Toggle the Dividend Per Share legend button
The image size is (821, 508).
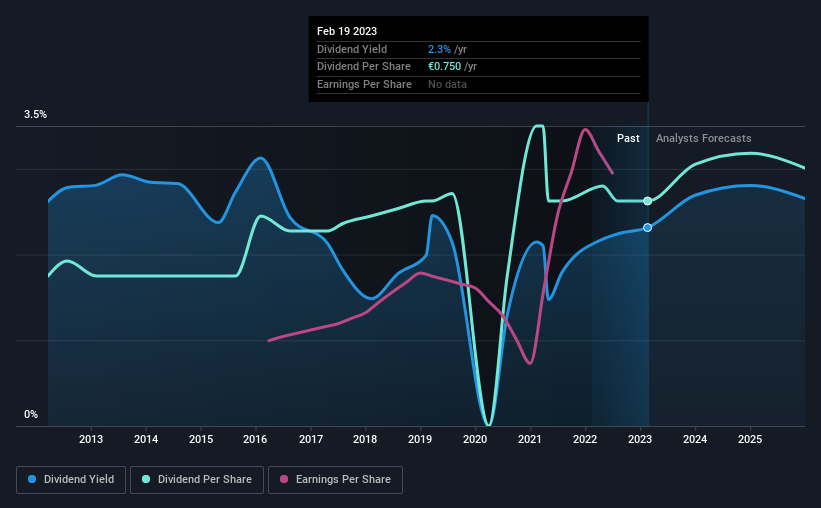[197, 480]
